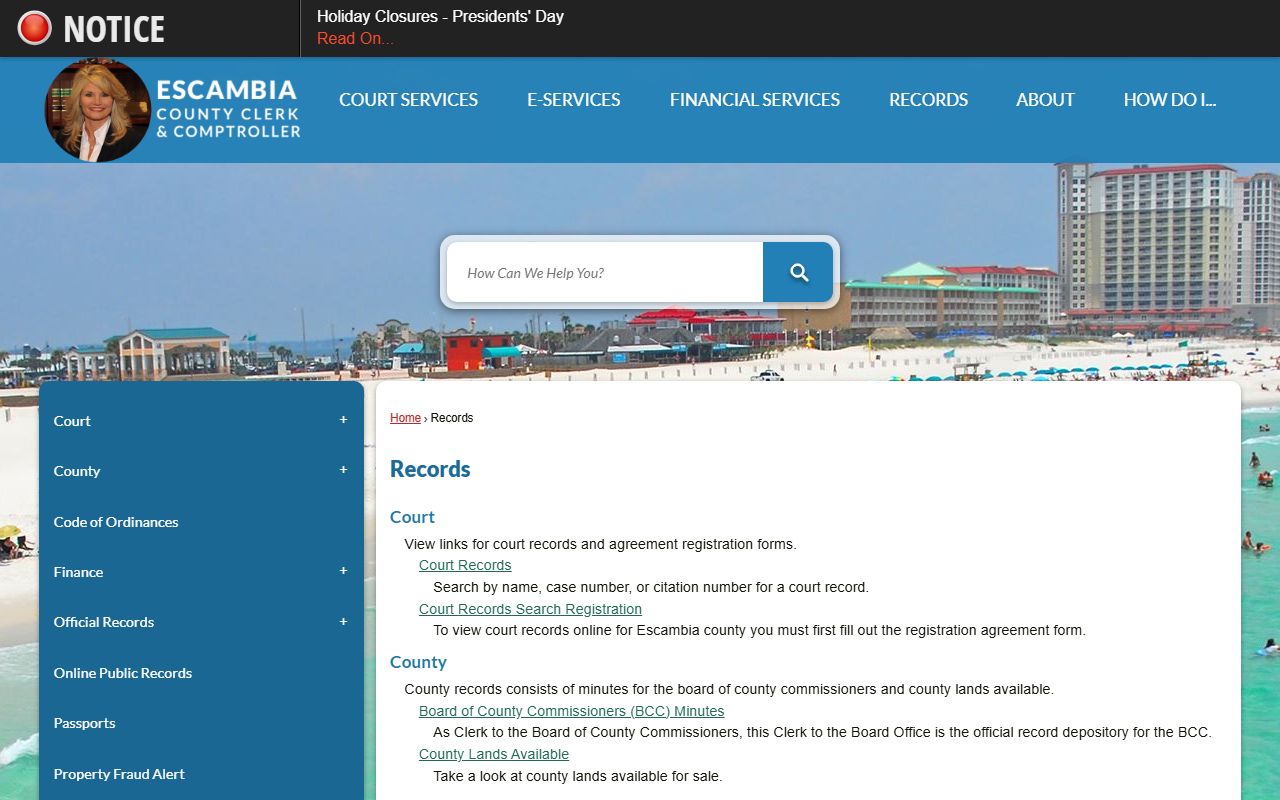Screen dimensions: 1280x800
Task: Click the Holiday Closures Presidents' Day headline
Action: pyautogui.click(x=440, y=17)
